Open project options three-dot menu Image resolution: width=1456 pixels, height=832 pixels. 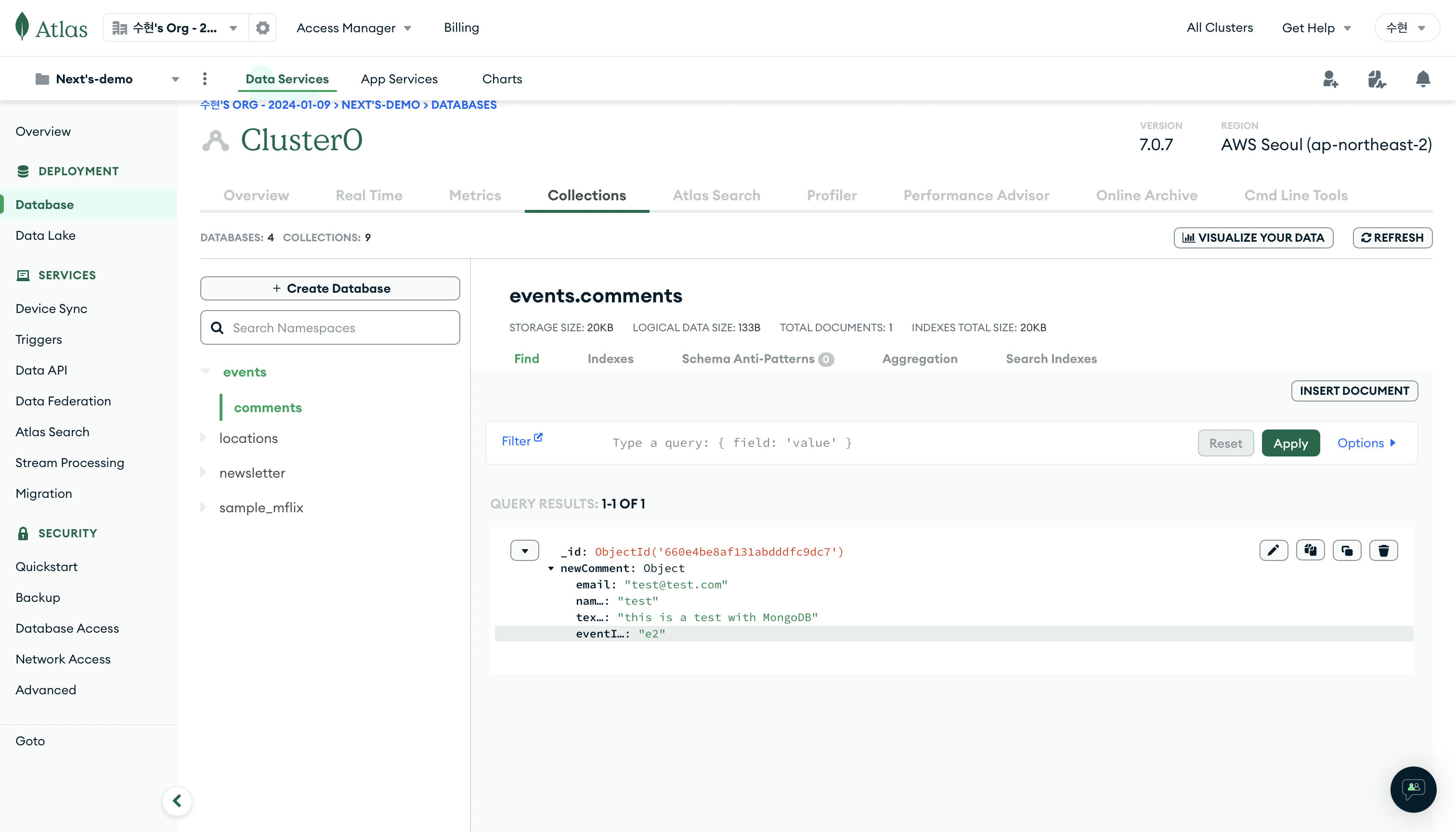(x=205, y=79)
